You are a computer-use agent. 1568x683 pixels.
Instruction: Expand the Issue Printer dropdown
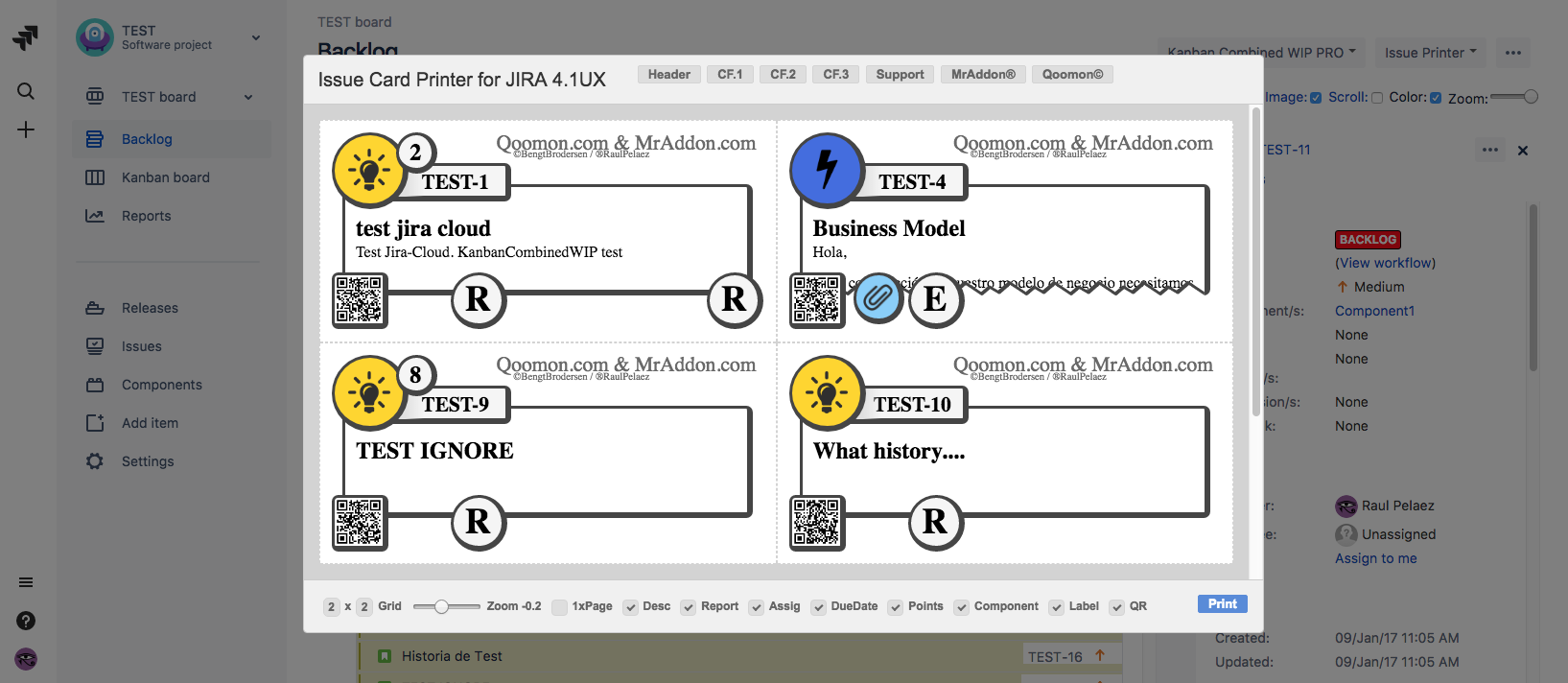click(x=1430, y=53)
